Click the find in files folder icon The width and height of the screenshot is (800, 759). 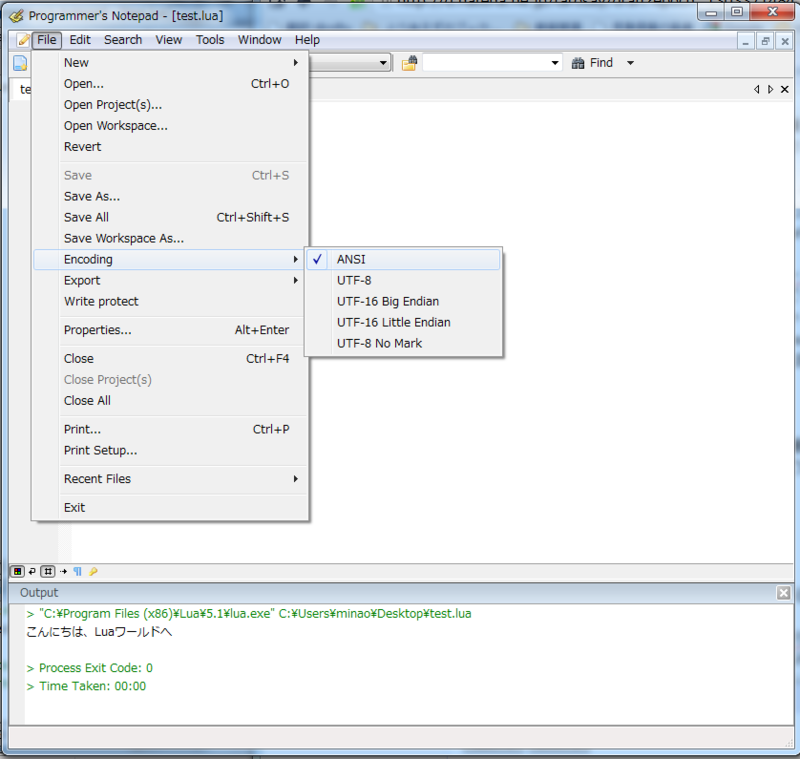tap(409, 63)
